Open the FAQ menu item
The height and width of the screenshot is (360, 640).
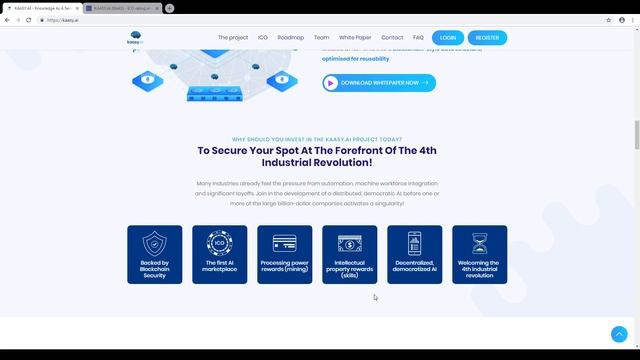click(418, 38)
